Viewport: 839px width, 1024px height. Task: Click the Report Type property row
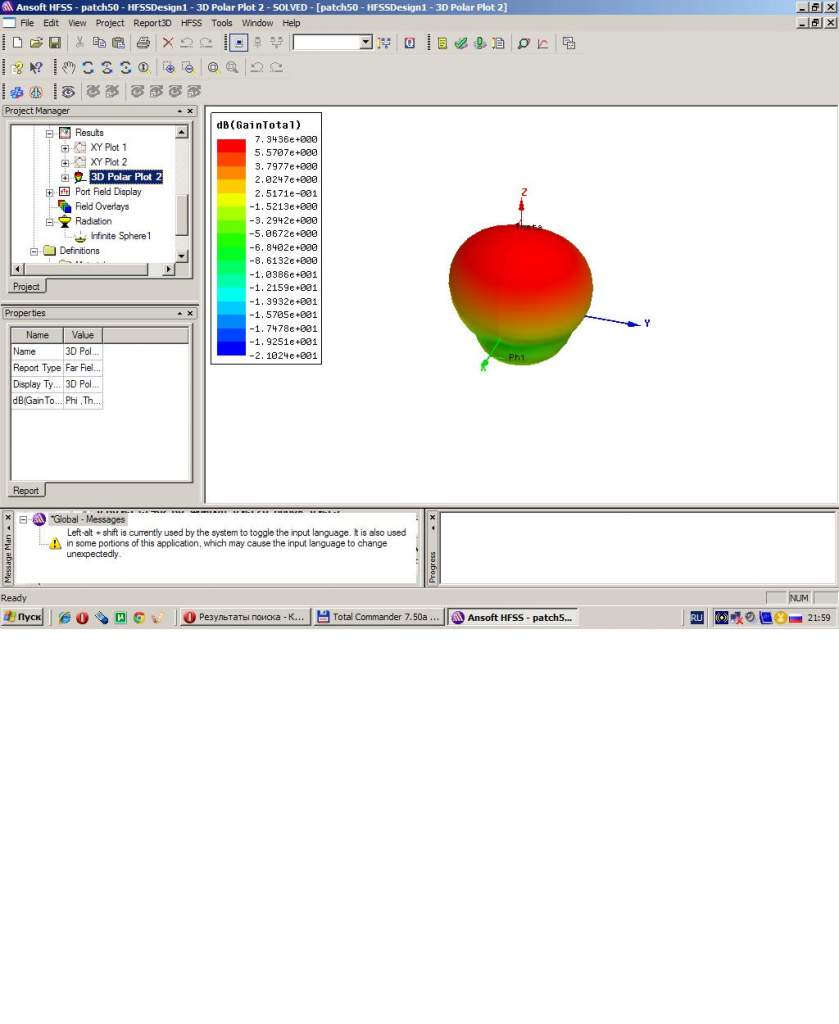point(57,368)
